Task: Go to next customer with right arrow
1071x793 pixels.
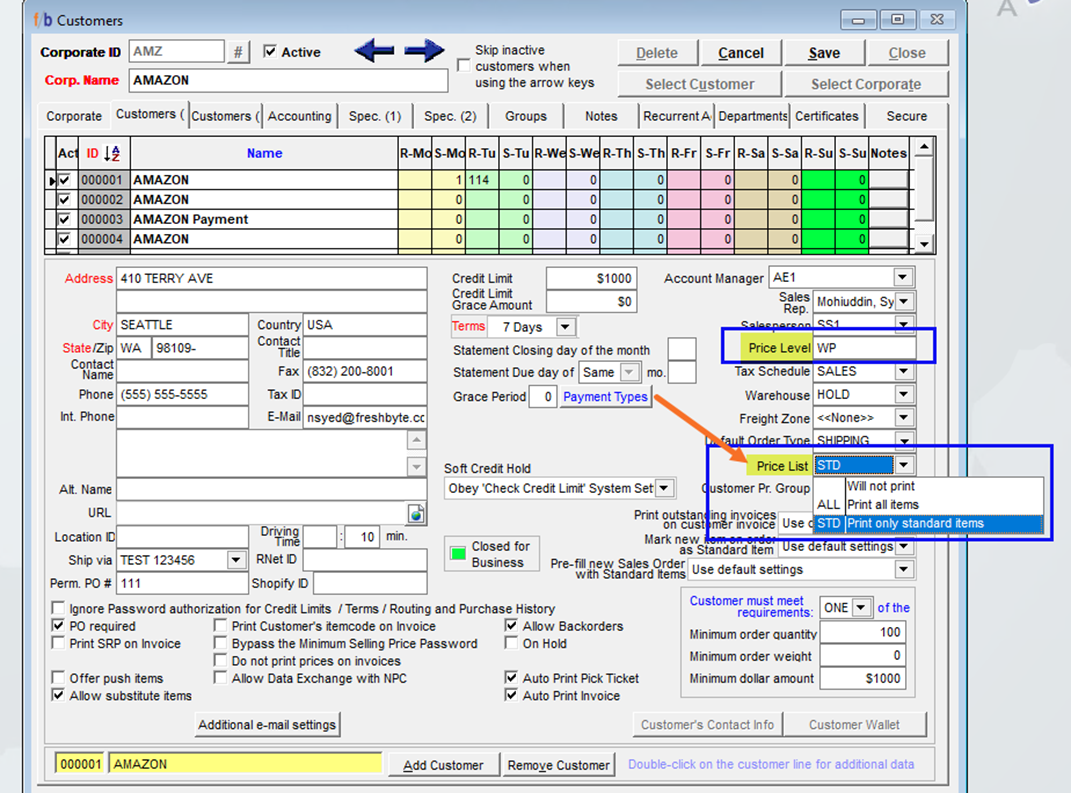Action: 424,51
